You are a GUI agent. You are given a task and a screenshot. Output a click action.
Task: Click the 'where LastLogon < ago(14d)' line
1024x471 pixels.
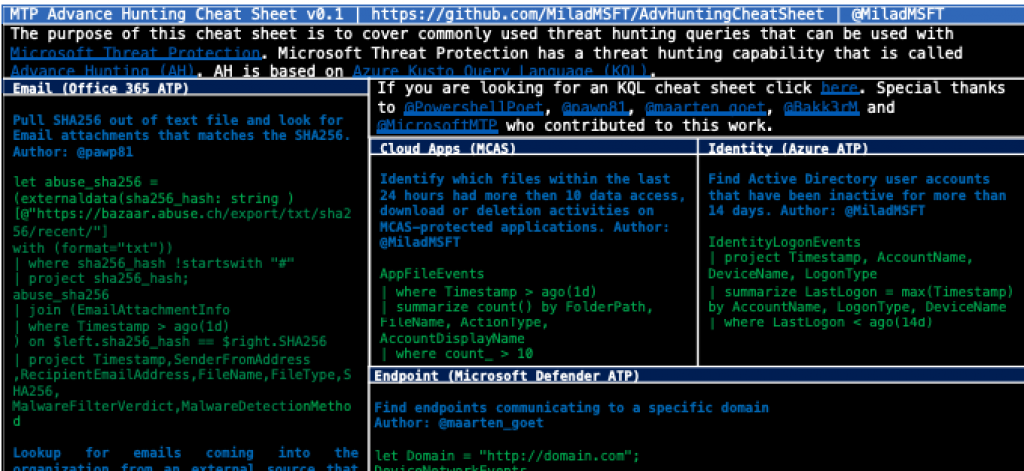point(820,323)
